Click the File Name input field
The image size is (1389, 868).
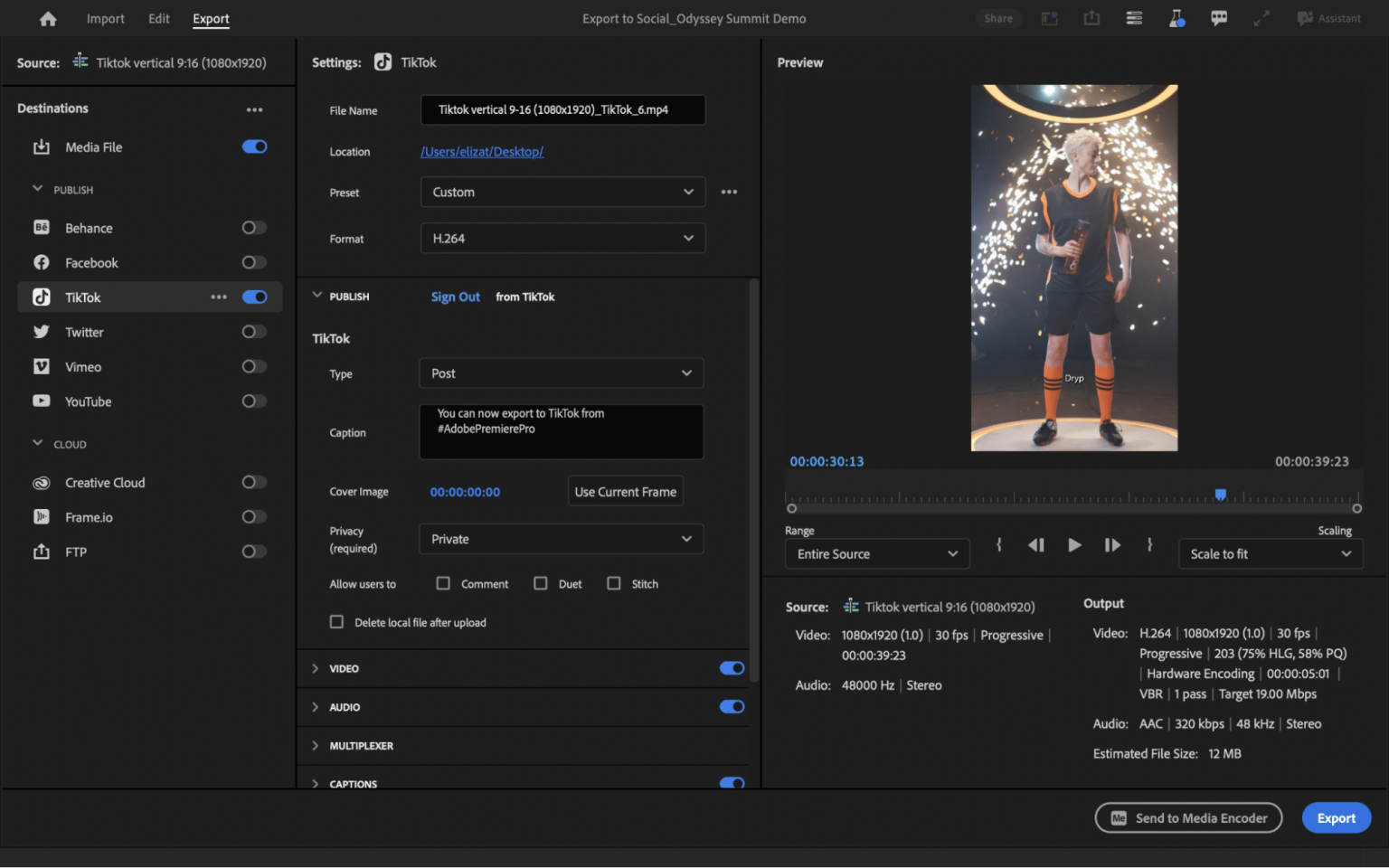[562, 109]
